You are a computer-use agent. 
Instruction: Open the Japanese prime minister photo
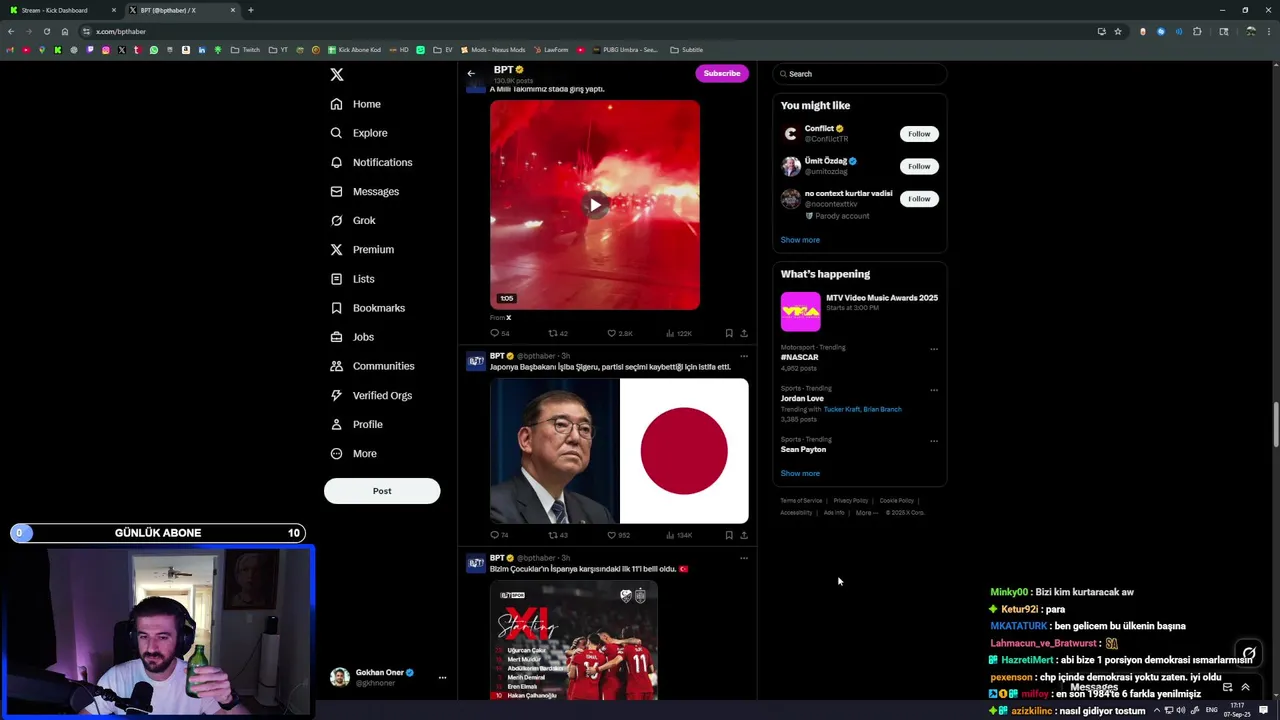554,451
